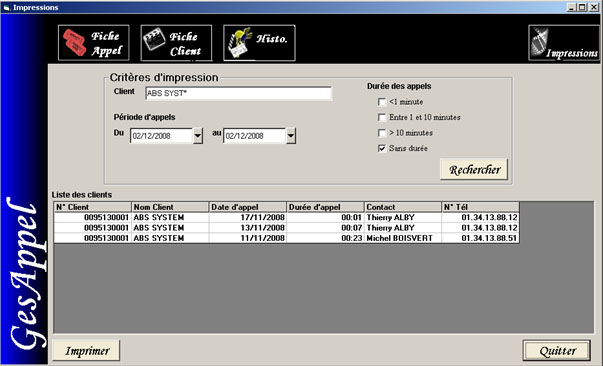Image resolution: width=603 pixels, height=366 pixels.
Task: Select the Michel BOISVERT call row
Action: (287, 238)
